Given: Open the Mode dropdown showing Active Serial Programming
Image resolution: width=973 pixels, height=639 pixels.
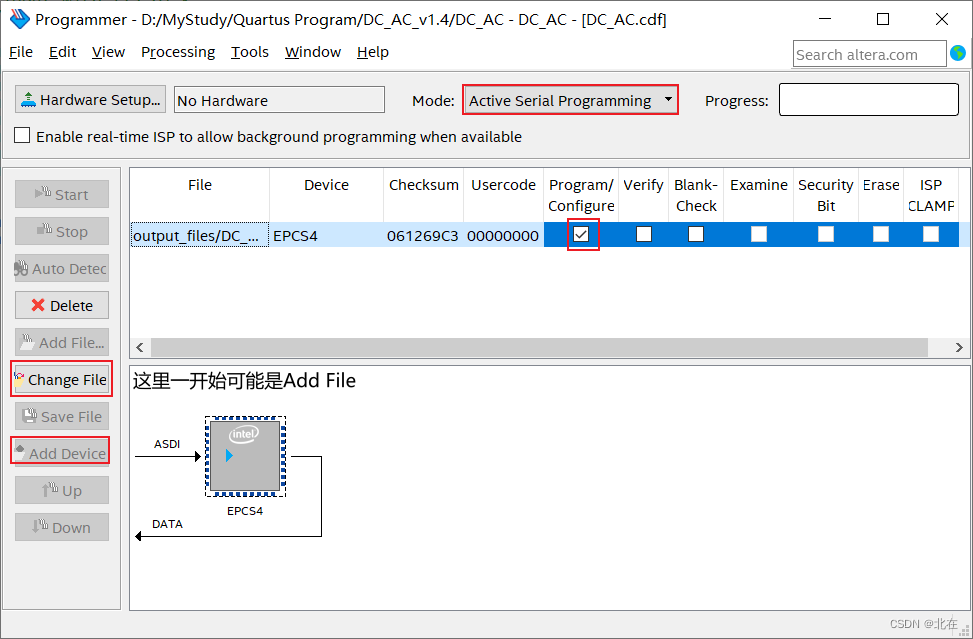Looking at the screenshot, I should [x=570, y=100].
